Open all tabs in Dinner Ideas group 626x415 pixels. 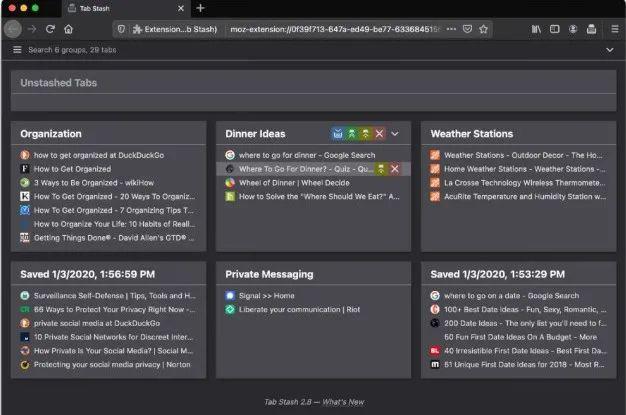click(x=352, y=133)
